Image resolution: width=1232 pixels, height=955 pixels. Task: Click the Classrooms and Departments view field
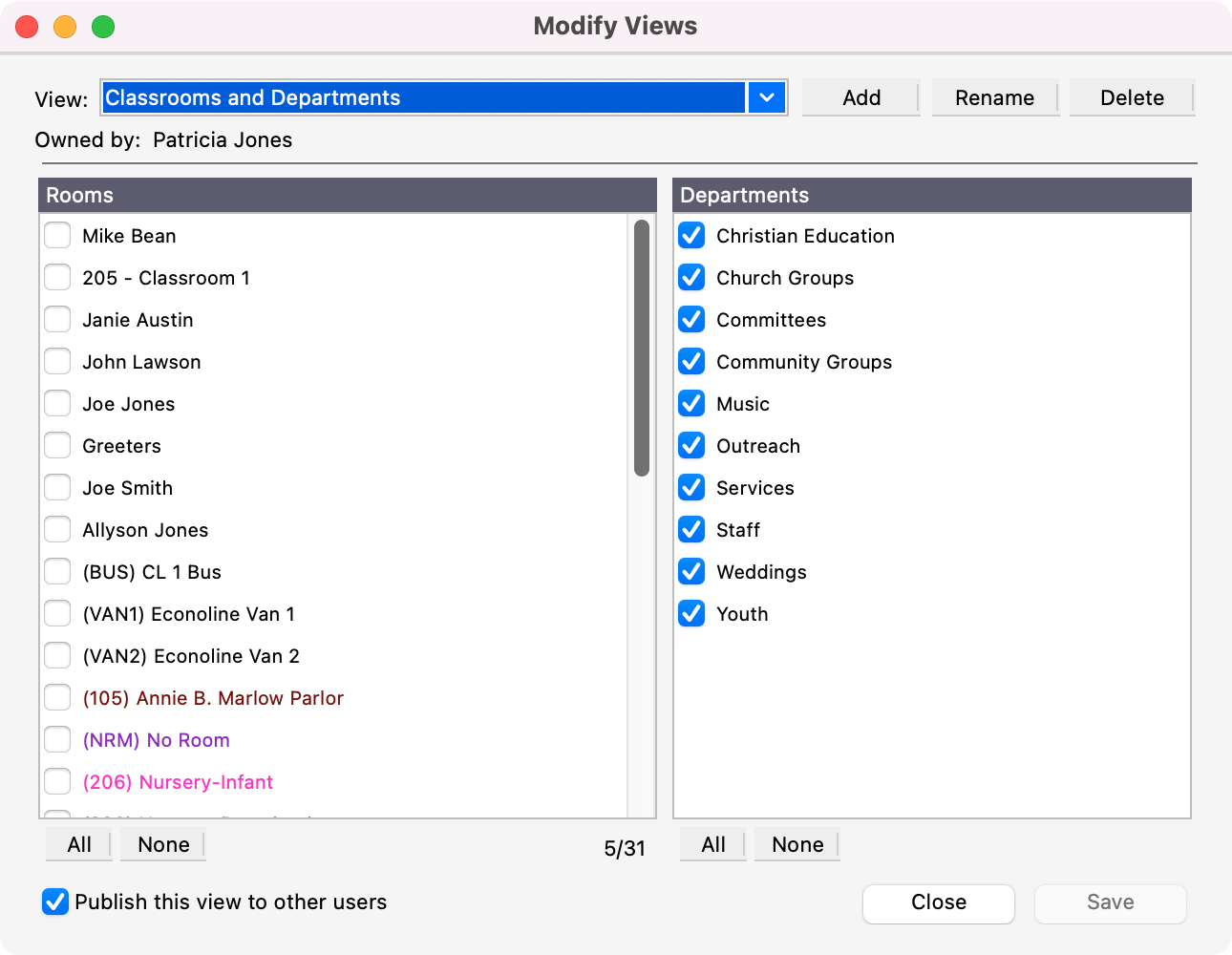(423, 97)
